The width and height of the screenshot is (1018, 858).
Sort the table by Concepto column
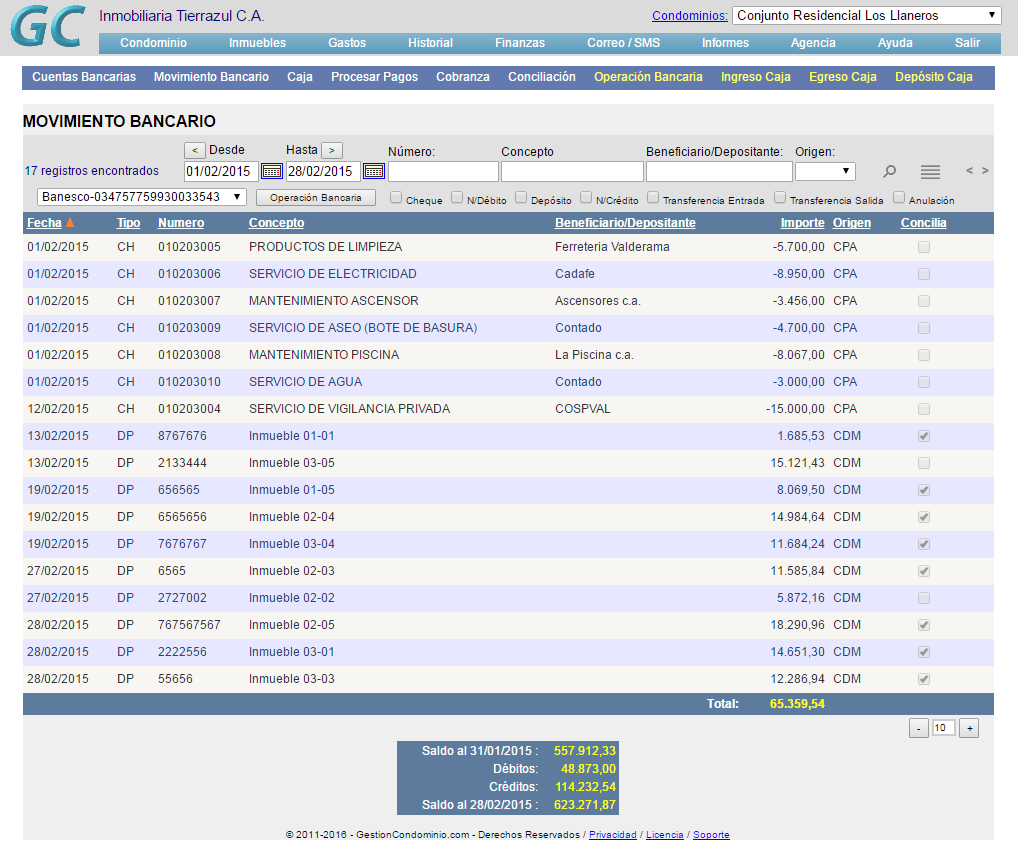pyautogui.click(x=276, y=223)
